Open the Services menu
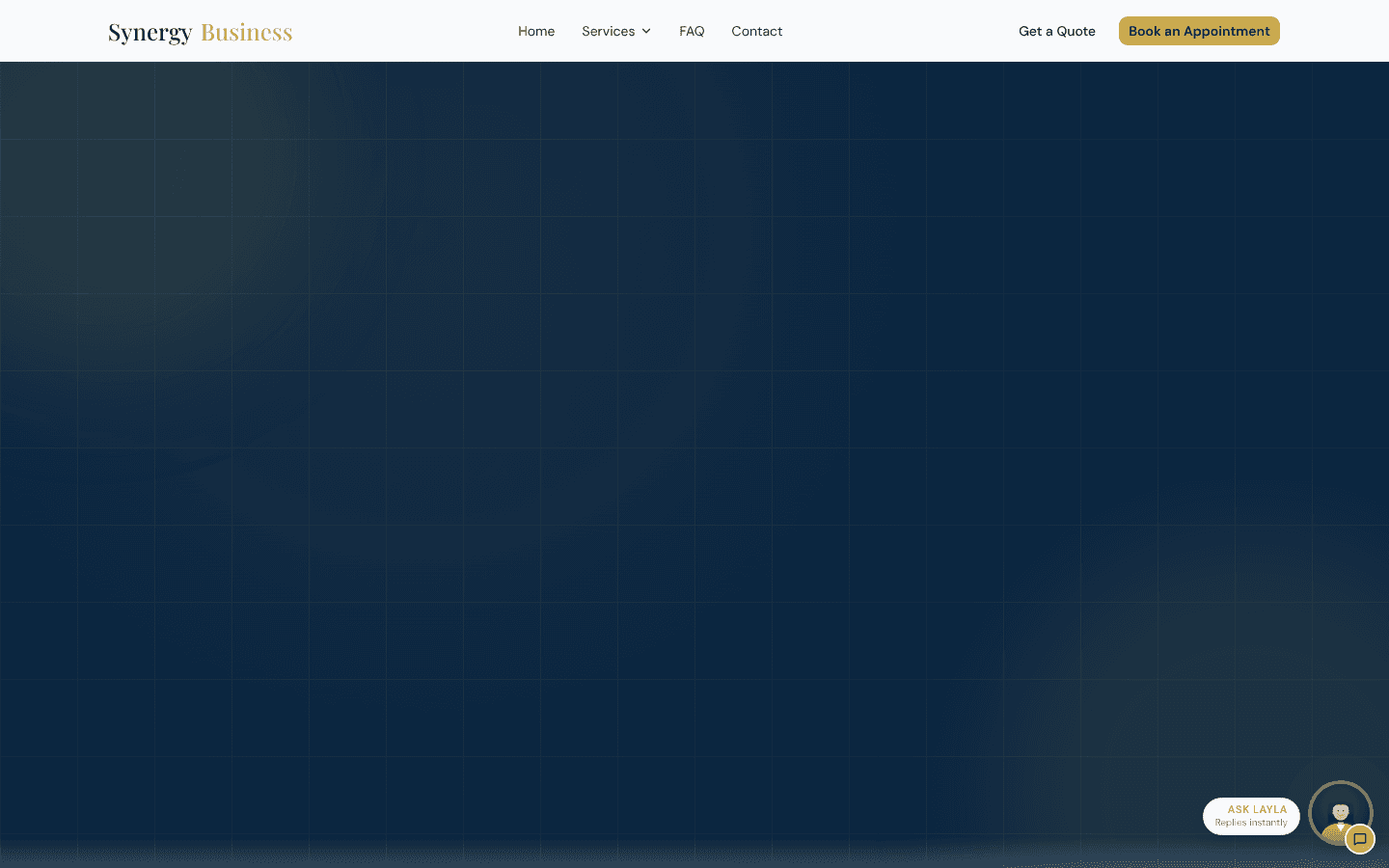Screen dimensions: 1389x868 pos(616,31)
